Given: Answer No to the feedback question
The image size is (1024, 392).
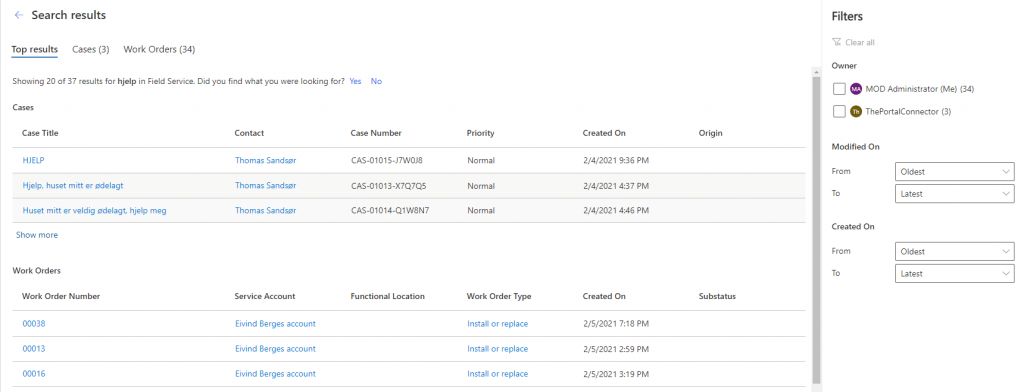Looking at the screenshot, I should (376, 81).
